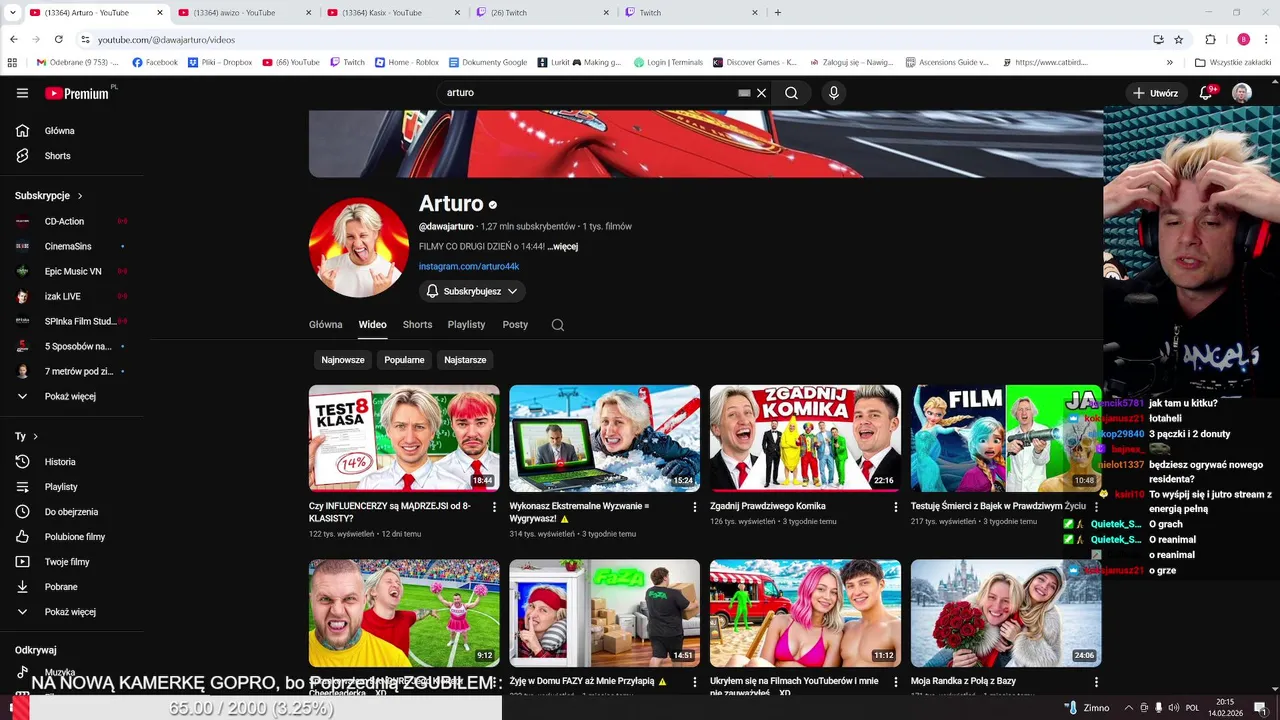Image resolution: width=1280 pixels, height=720 pixels.
Task: Expand Subskrybujesz notification dropdown
Action: coord(472,291)
